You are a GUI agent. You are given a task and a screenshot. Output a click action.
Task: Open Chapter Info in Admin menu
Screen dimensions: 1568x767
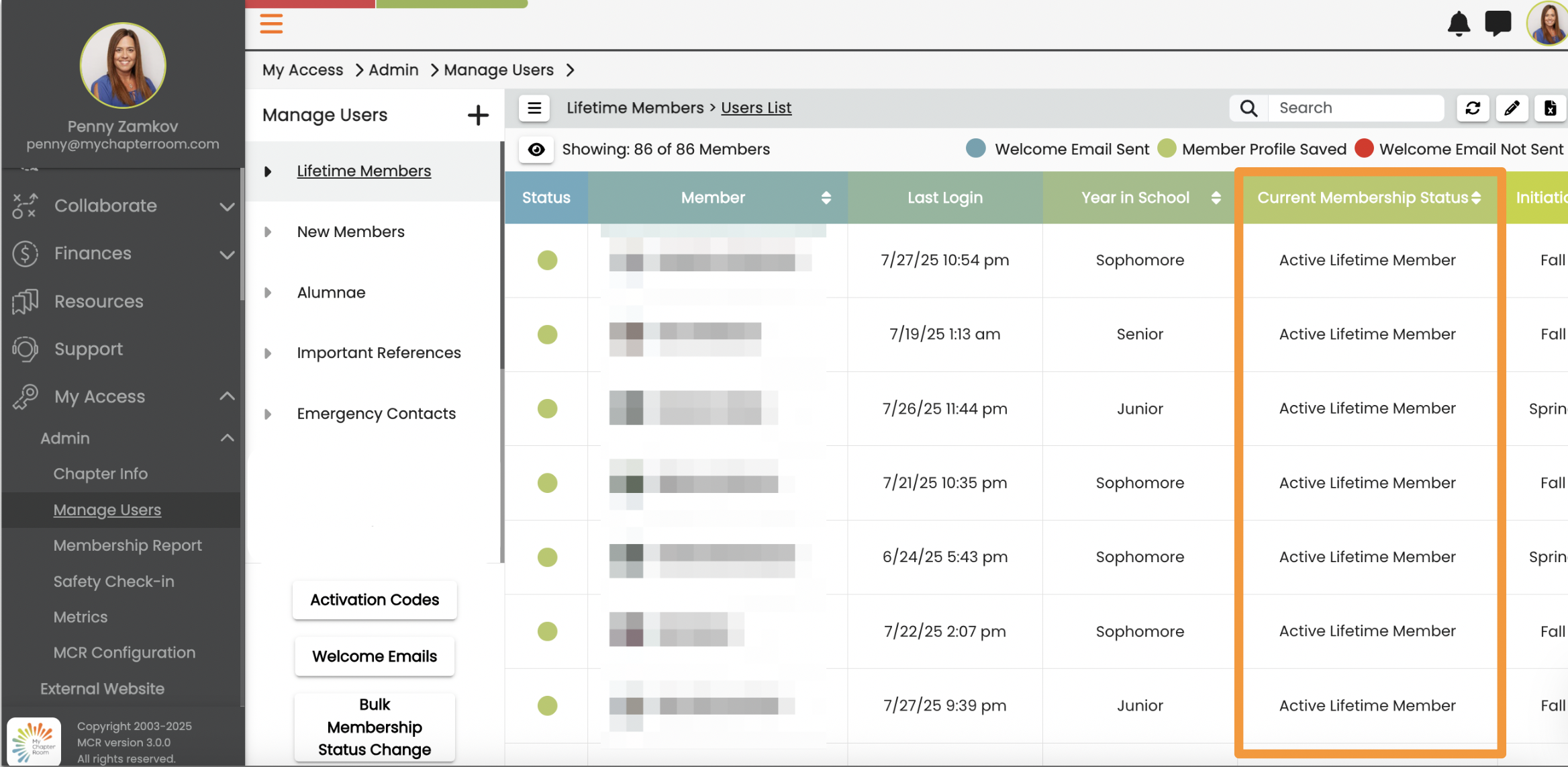(x=101, y=473)
